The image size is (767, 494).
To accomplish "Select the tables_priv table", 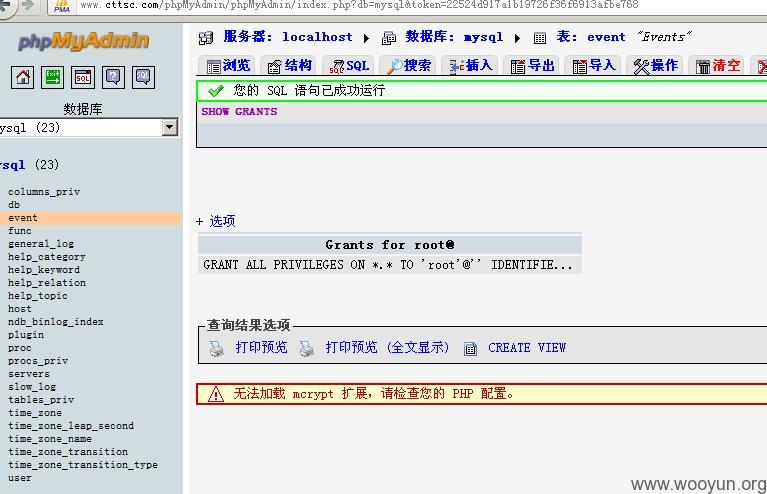I will click(41, 400).
